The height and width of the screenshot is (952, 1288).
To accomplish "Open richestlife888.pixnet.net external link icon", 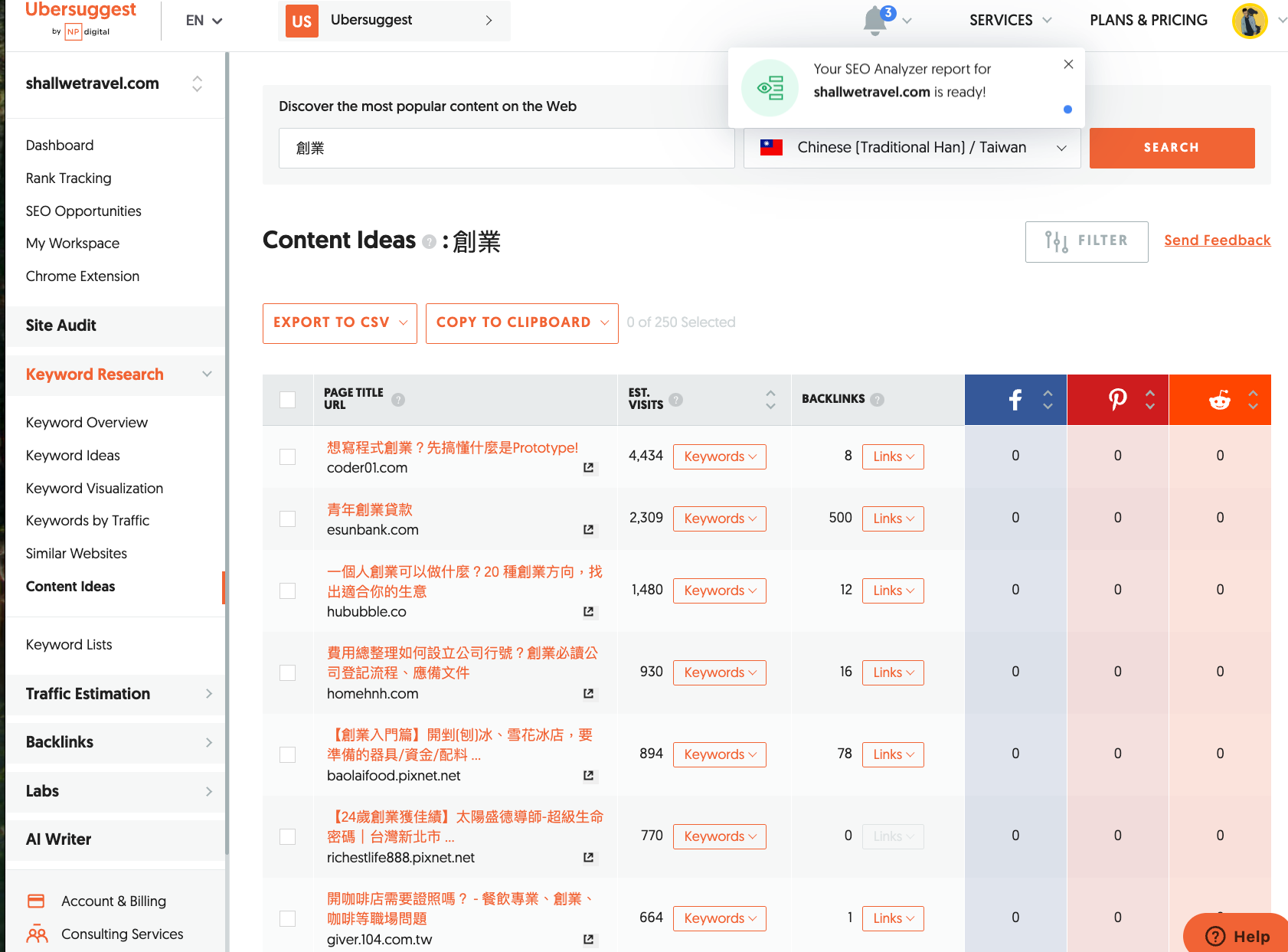I will click(588, 857).
